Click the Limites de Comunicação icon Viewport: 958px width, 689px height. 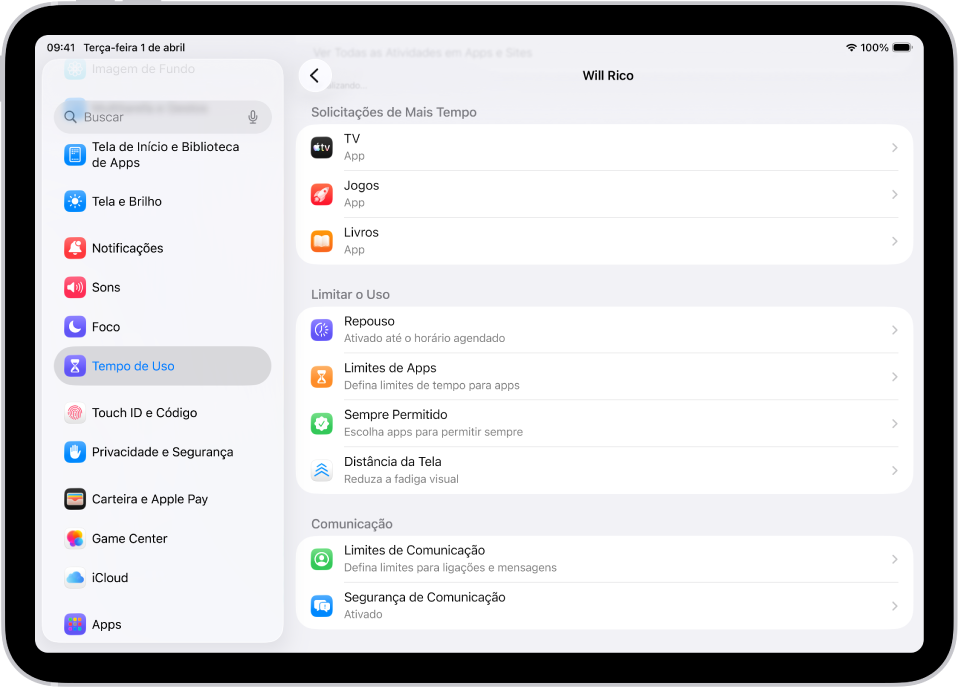tap(321, 559)
